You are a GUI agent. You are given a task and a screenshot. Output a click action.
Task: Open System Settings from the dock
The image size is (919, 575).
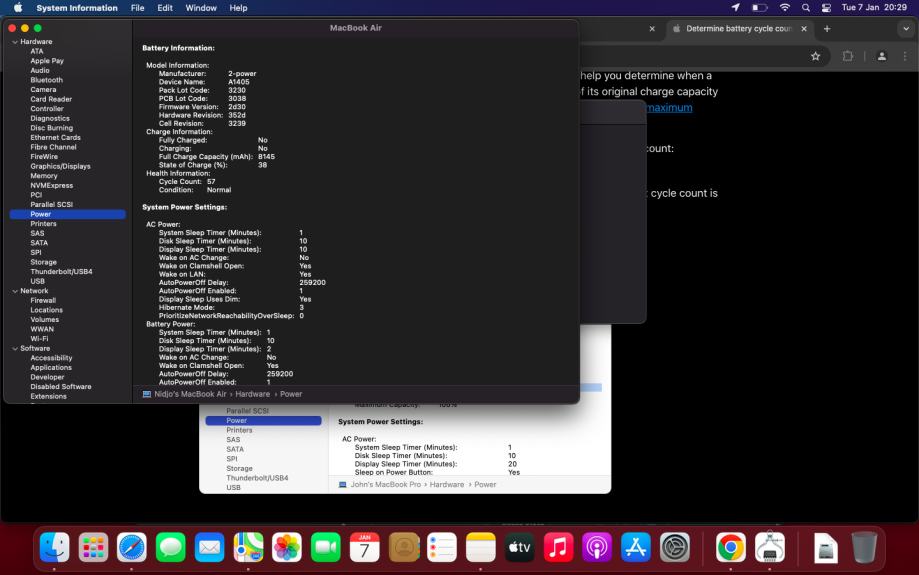(675, 547)
